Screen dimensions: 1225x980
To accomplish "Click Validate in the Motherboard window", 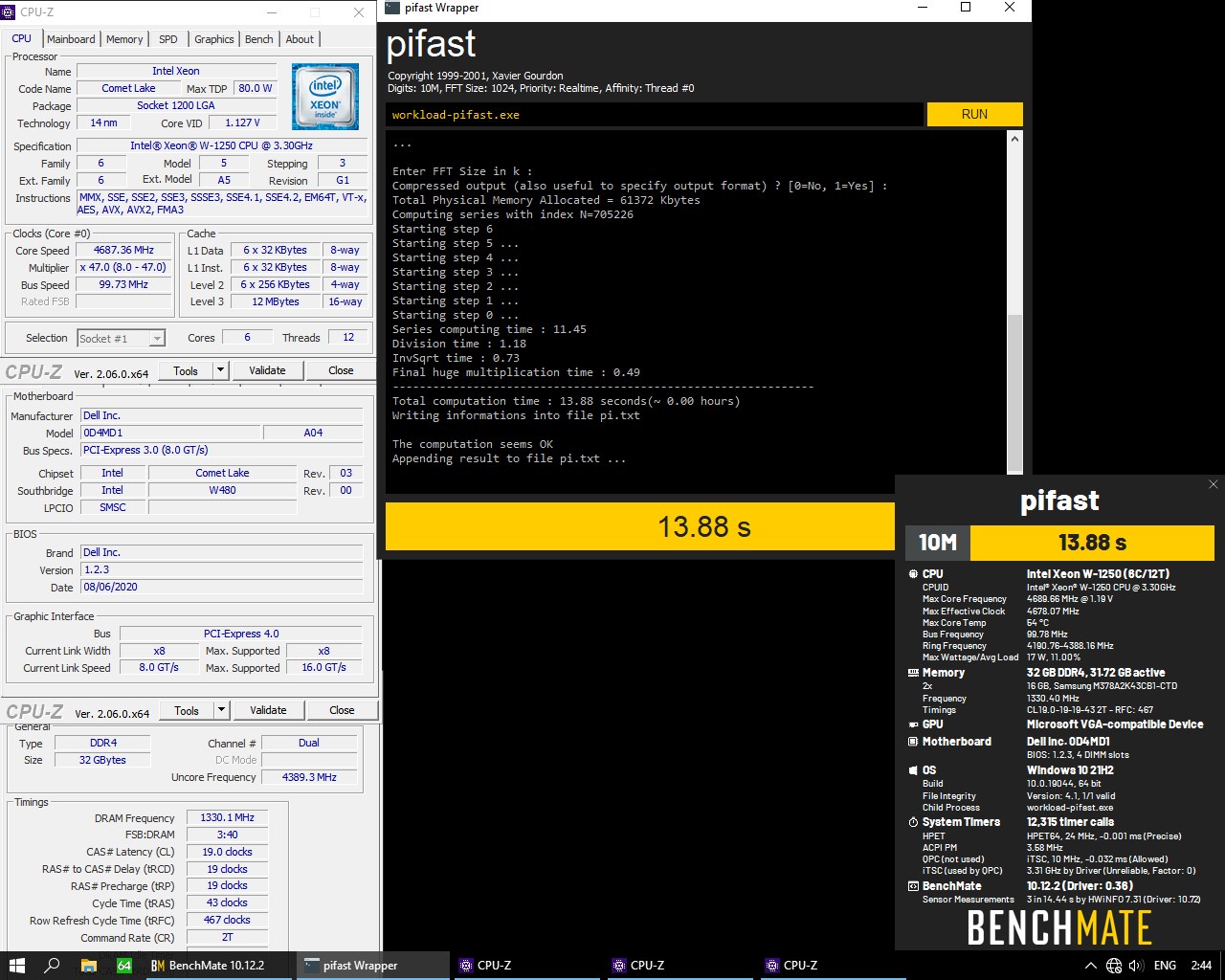I will pyautogui.click(x=268, y=710).
